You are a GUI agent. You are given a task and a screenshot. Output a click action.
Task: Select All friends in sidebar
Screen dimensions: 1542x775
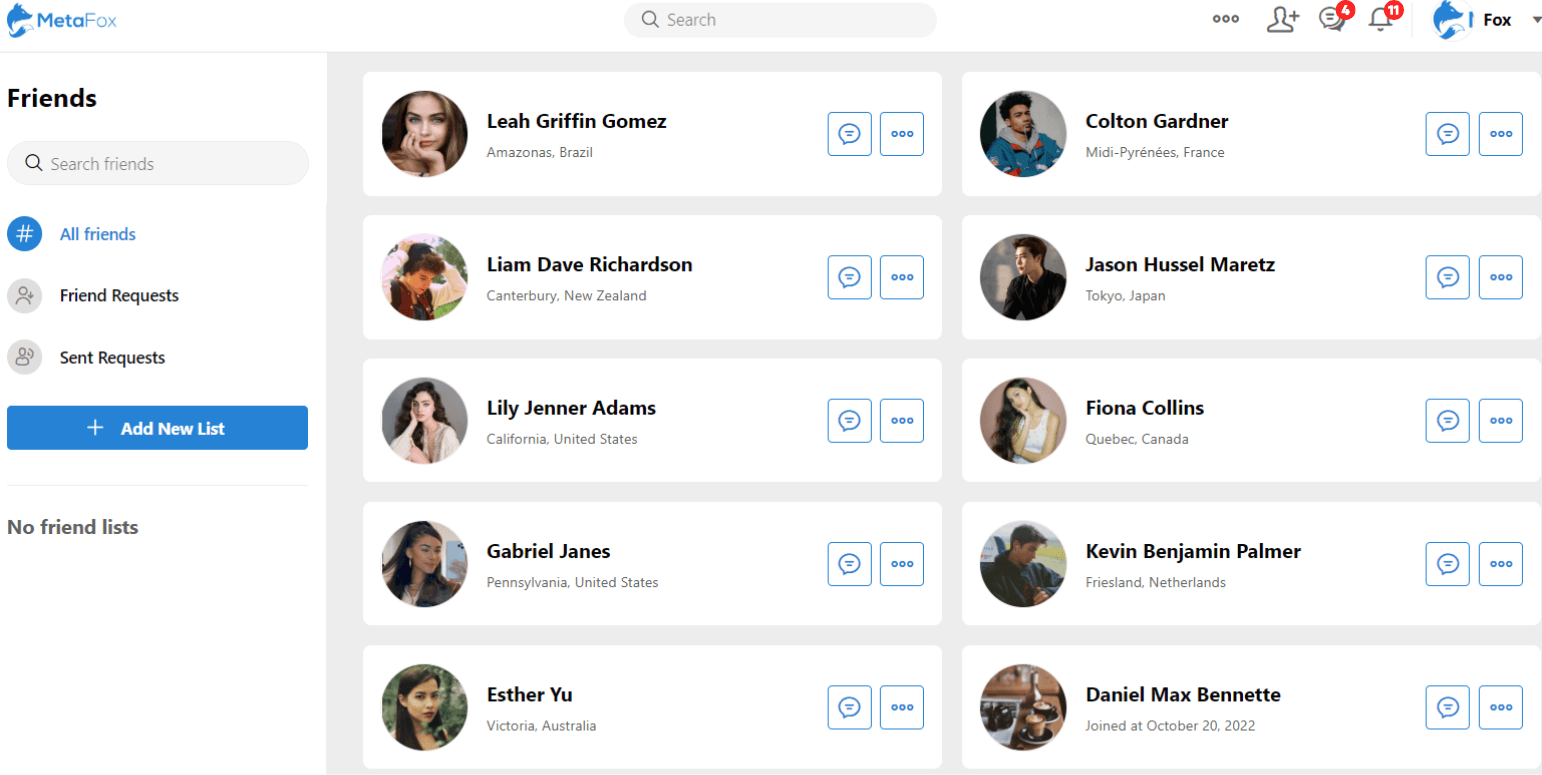click(97, 234)
